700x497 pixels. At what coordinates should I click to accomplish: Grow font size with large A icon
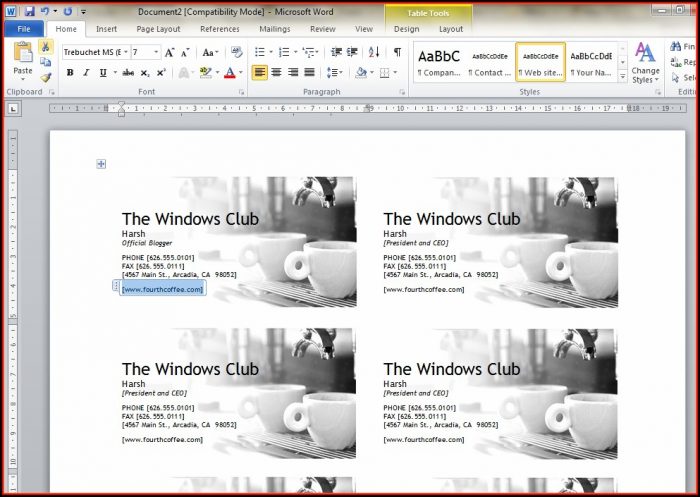coord(169,53)
